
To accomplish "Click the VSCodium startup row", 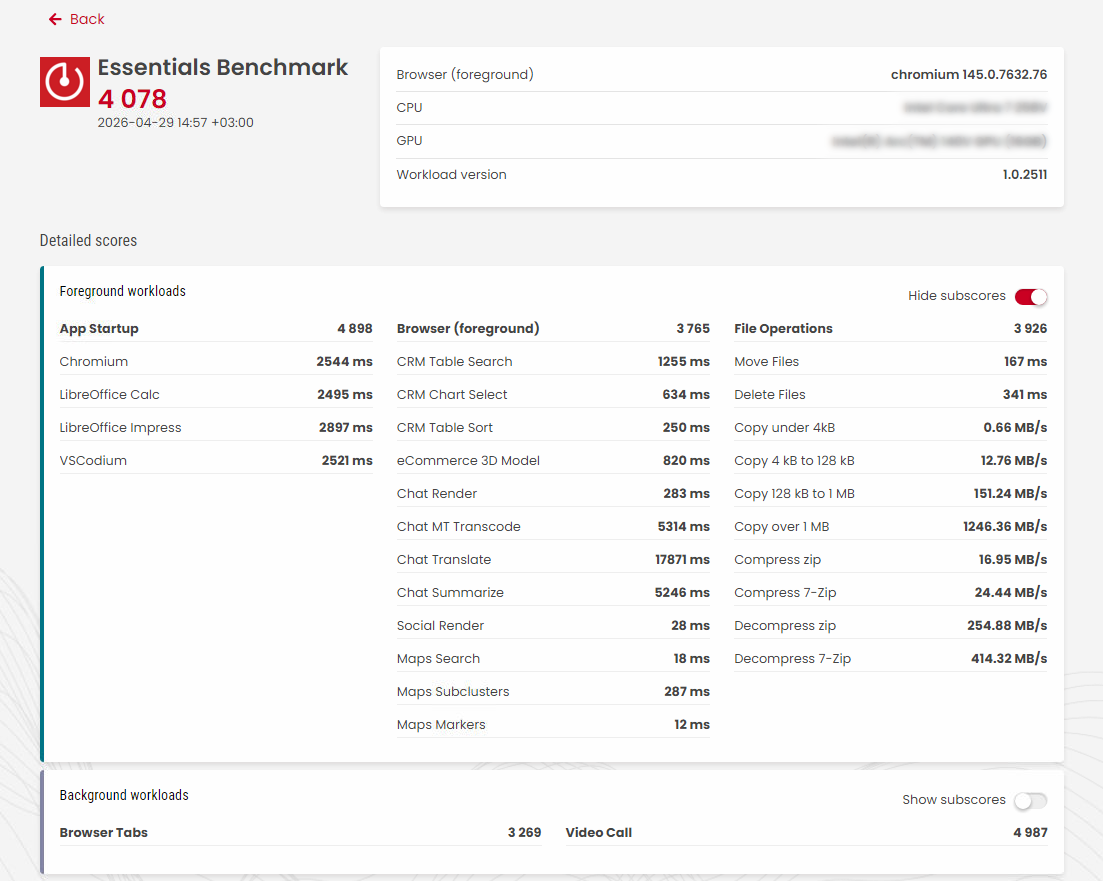I will coord(216,461).
